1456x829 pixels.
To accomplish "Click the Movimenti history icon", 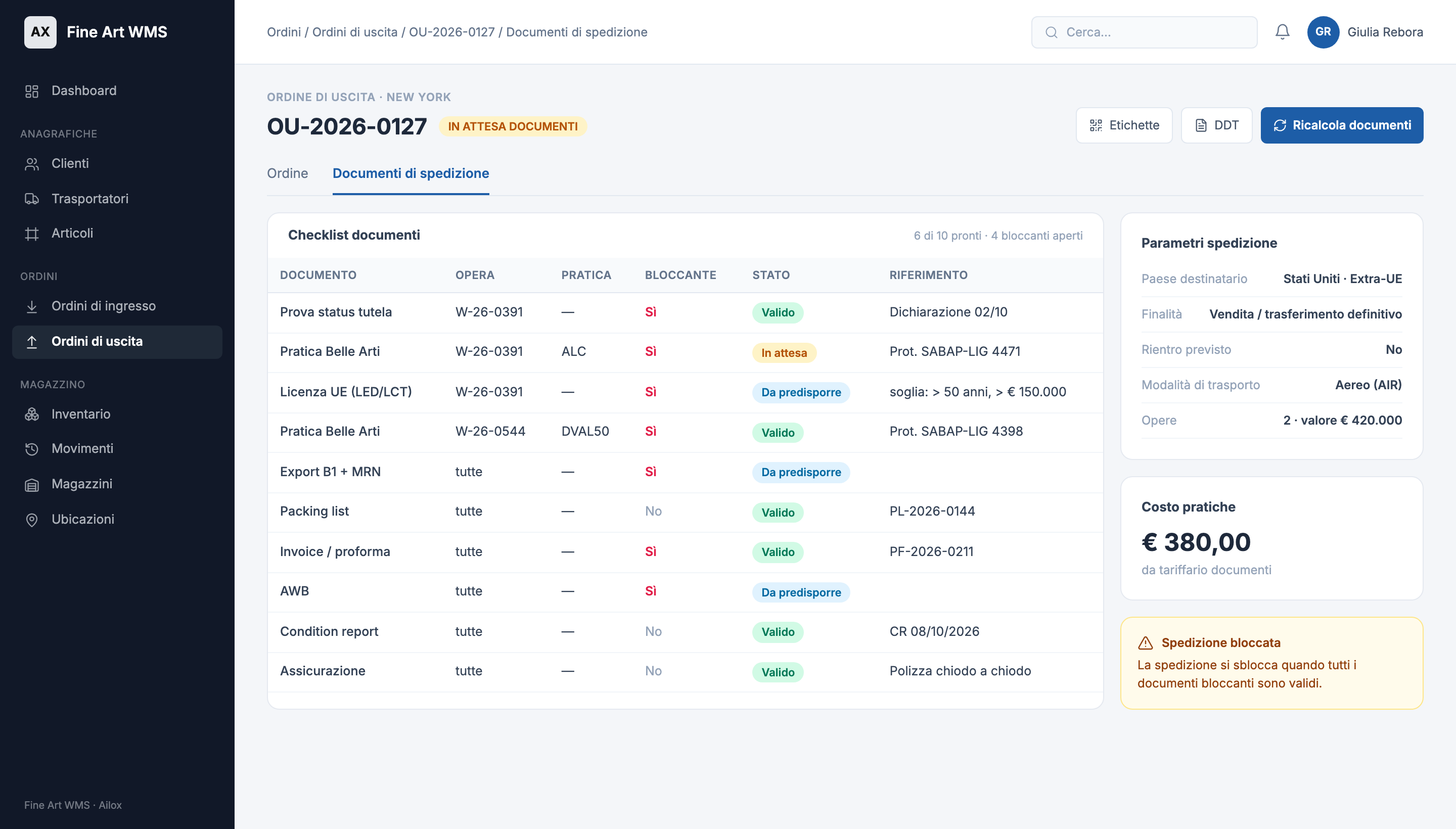I will 32,449.
